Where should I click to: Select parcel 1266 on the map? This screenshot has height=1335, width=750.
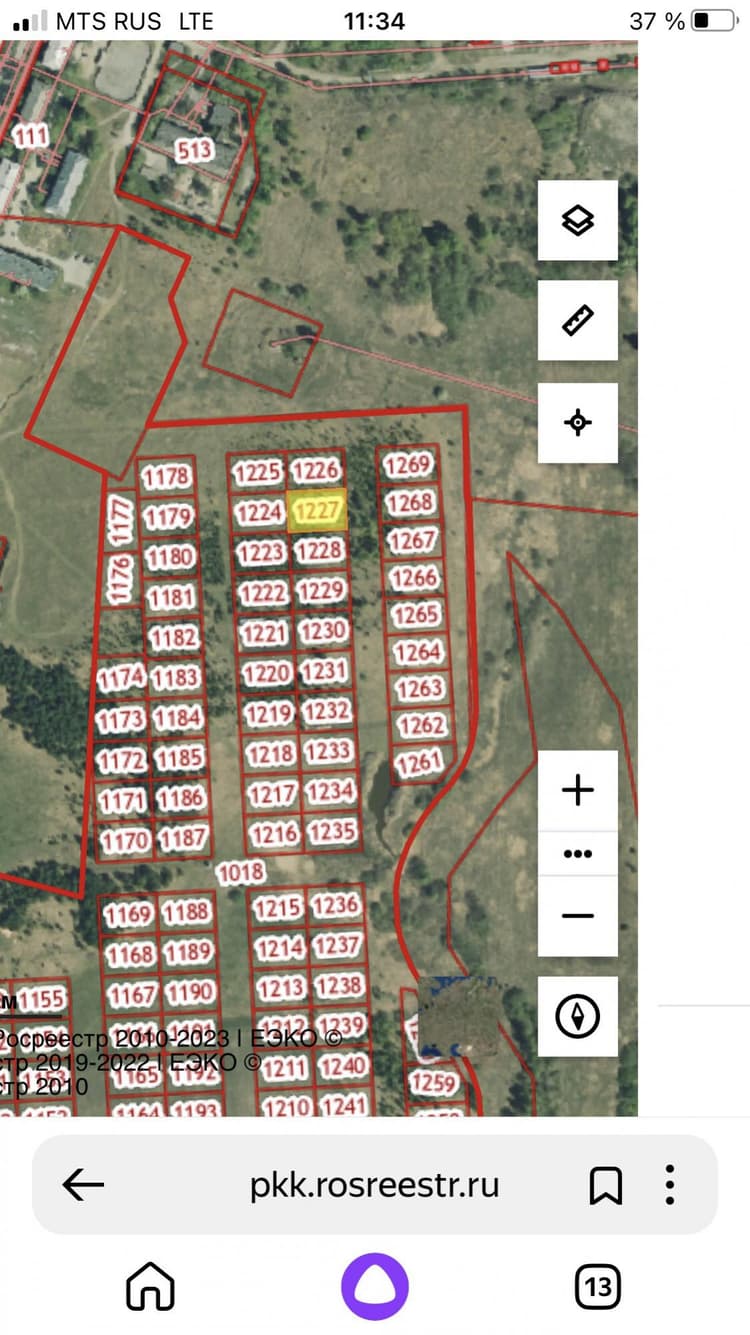tap(414, 577)
